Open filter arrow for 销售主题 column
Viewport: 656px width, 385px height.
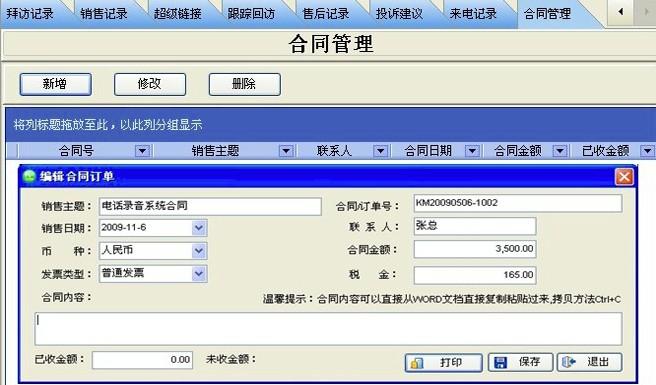(x=286, y=151)
